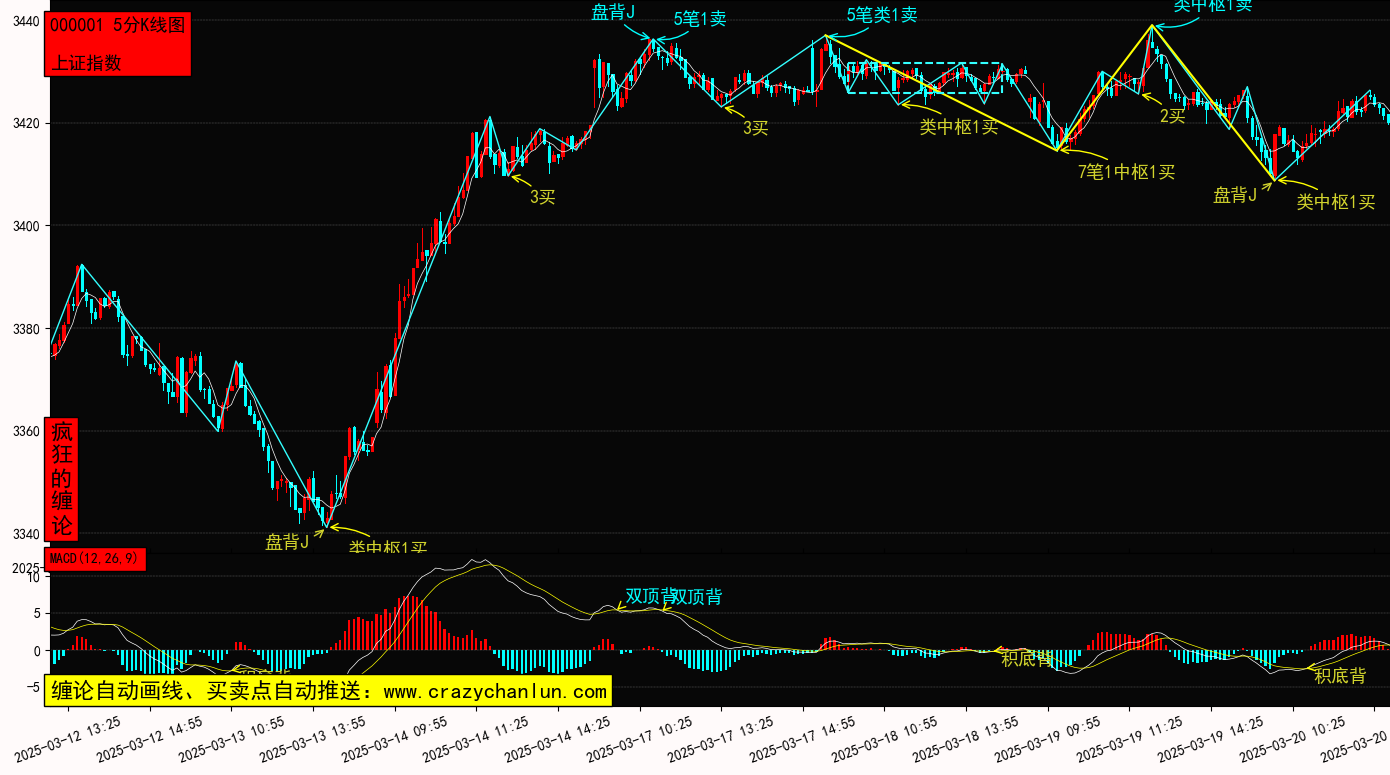Viewport: 1390px width, 775px height.
Task: Click the 5笔类1卖 sell signal annotation
Action: 882,15
